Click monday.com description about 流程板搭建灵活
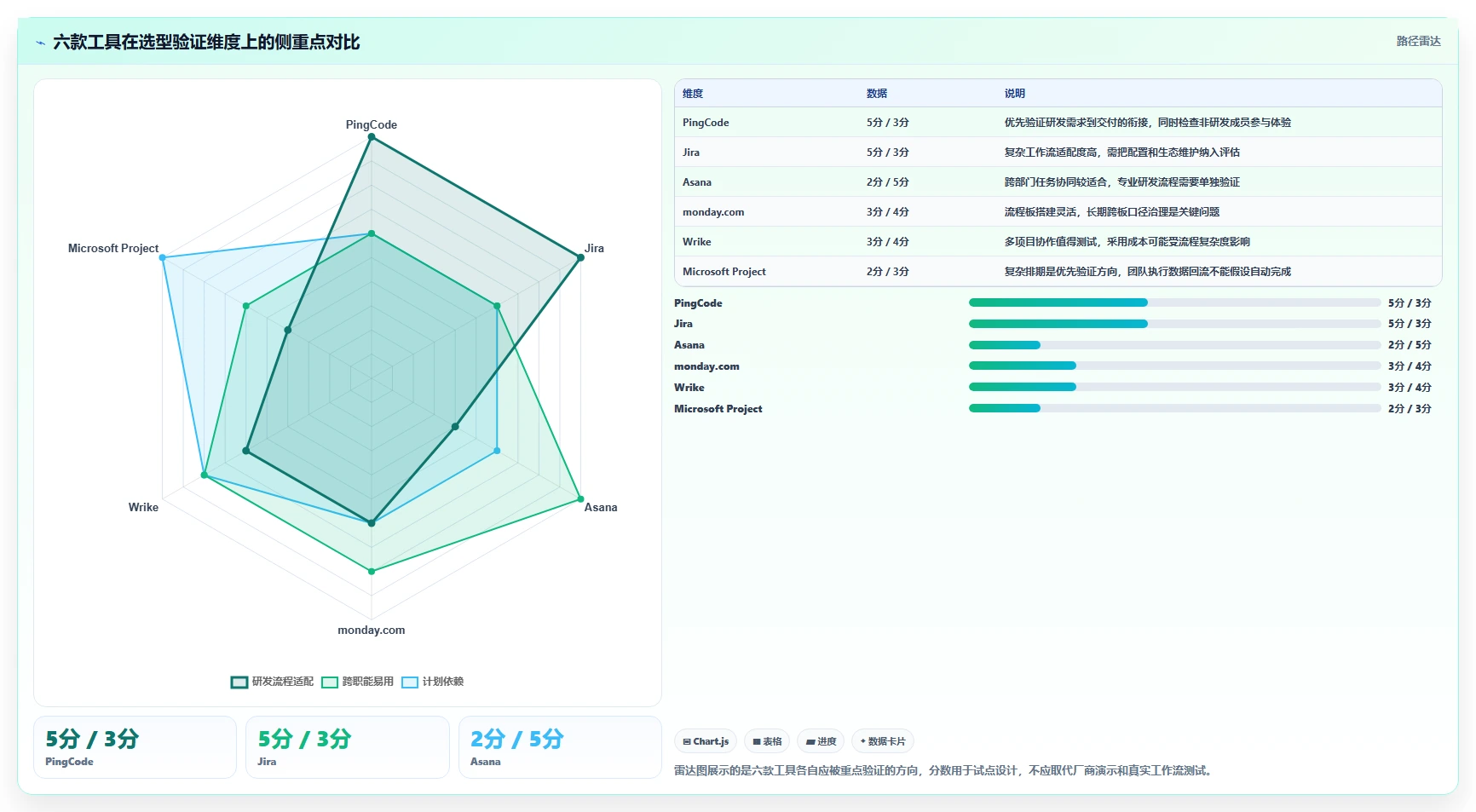Screen dimensions: 1476x812 tap(1112, 212)
